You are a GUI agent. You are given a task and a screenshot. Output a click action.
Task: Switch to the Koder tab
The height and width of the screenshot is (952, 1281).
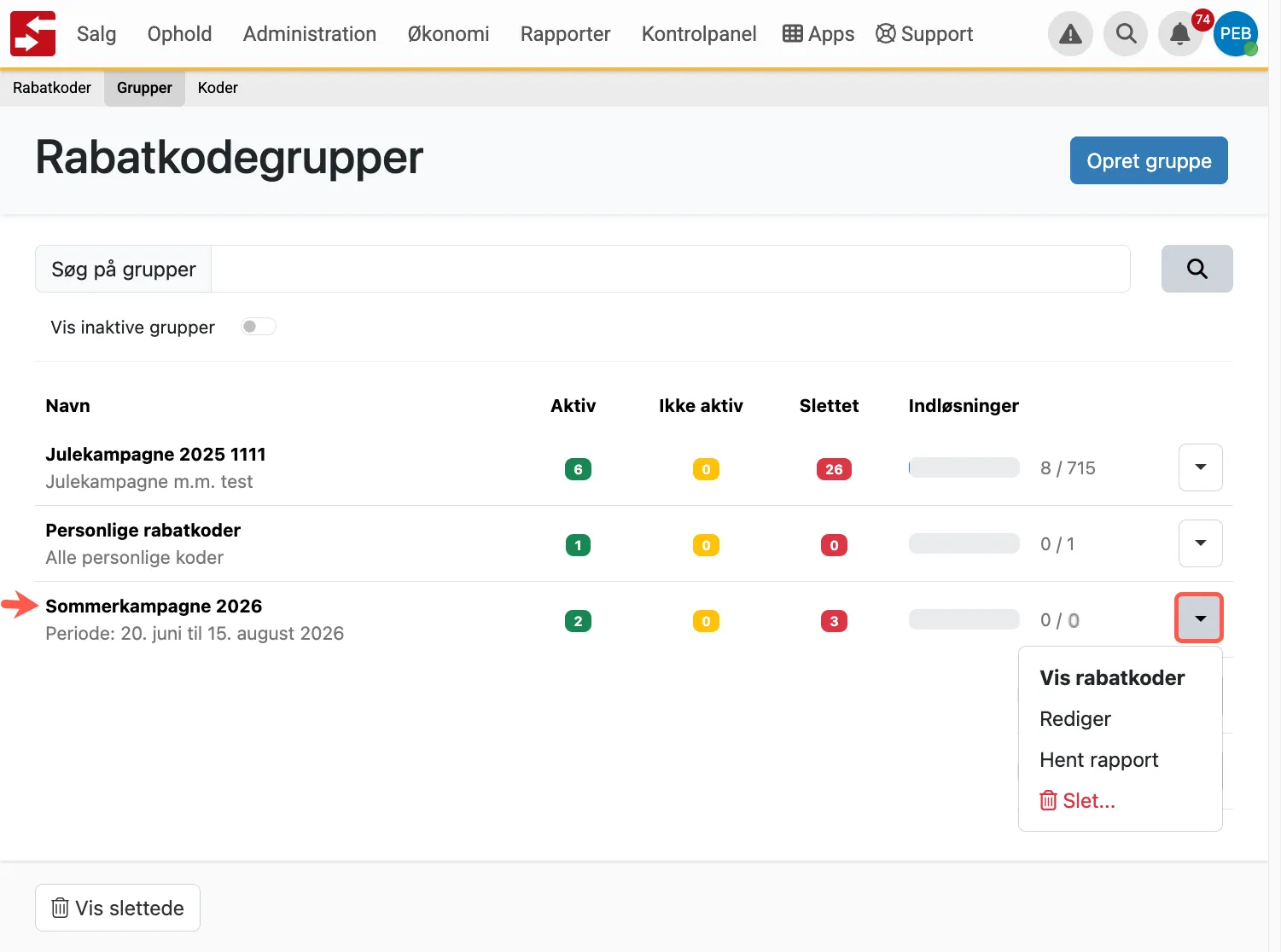[x=218, y=88]
